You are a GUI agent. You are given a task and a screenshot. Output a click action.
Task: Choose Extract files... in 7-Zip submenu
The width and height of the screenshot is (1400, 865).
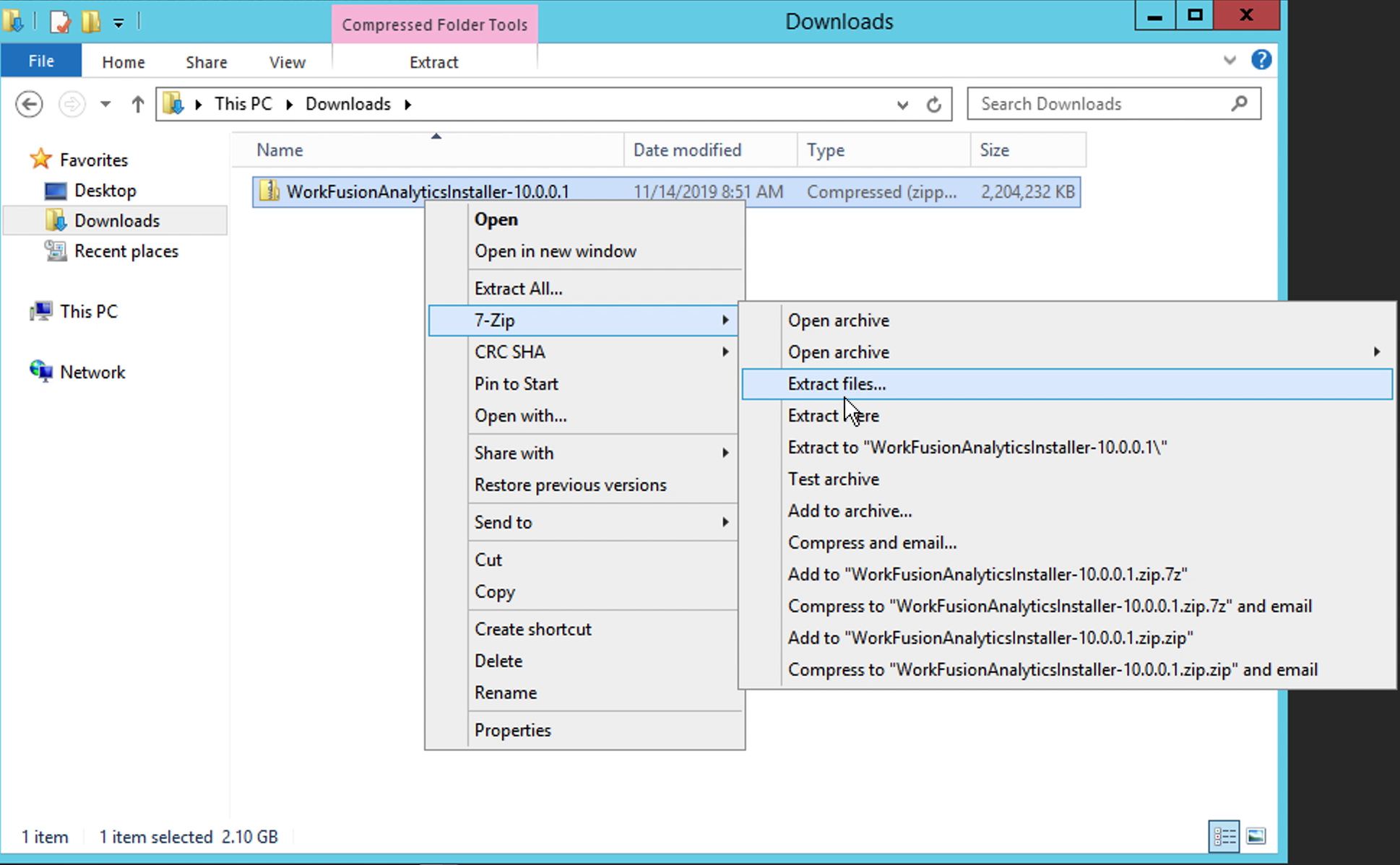tap(1068, 384)
